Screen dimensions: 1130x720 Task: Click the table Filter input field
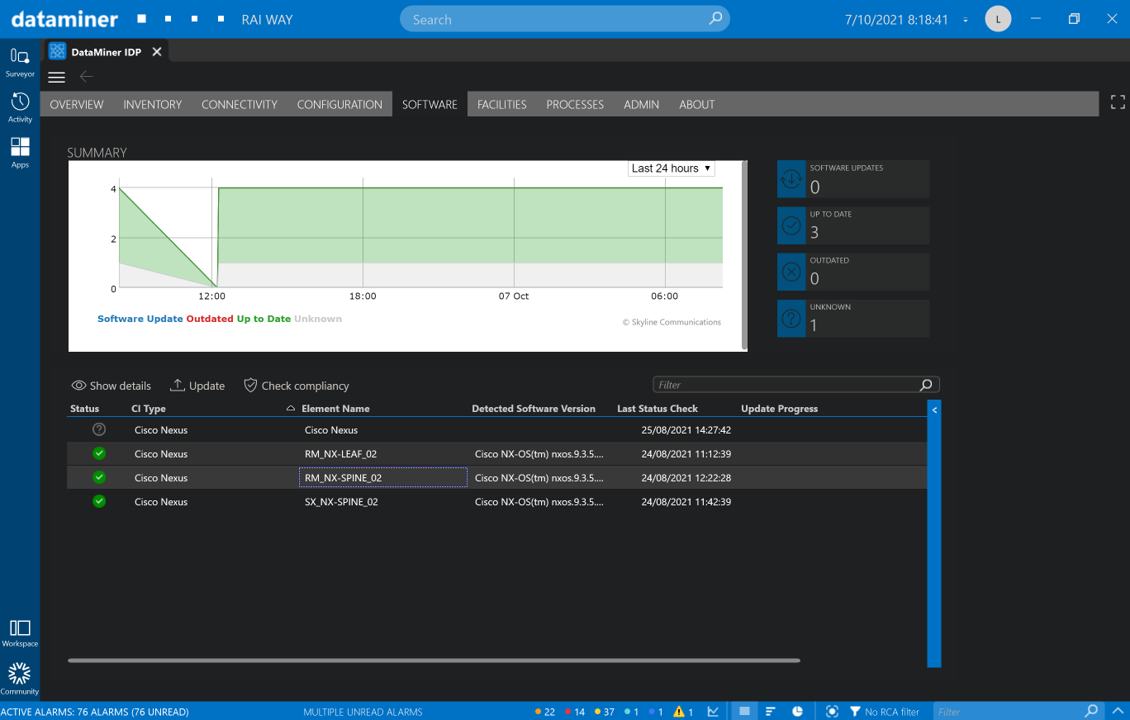point(796,385)
